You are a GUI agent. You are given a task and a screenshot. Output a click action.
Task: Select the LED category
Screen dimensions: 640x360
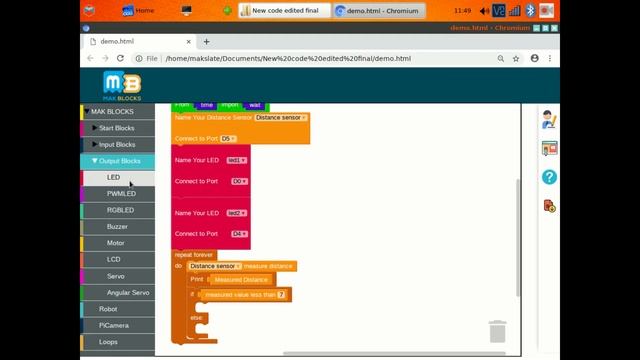(118, 178)
